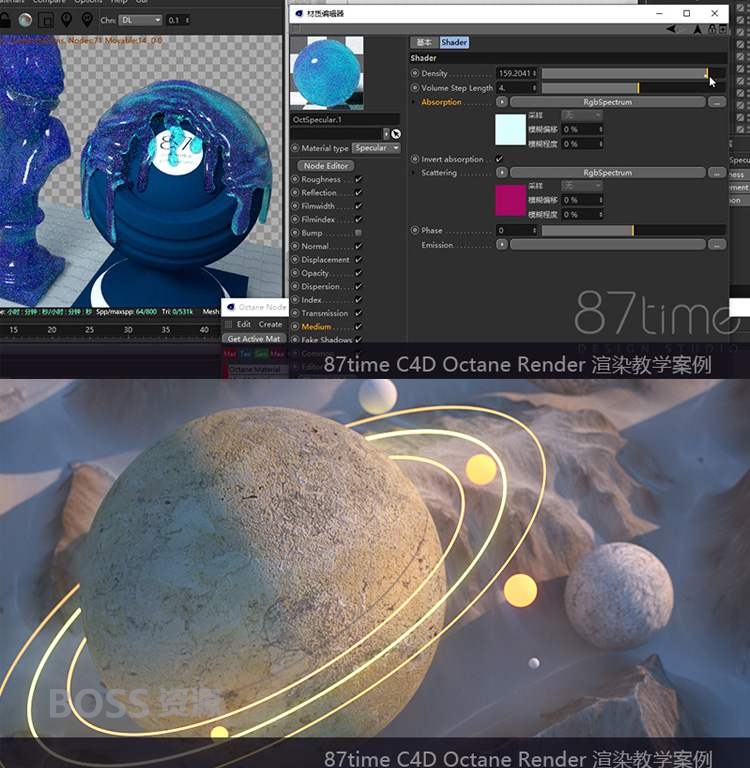Click the Absorption texture arrow button
Screen dimensions: 750x768
tap(502, 102)
